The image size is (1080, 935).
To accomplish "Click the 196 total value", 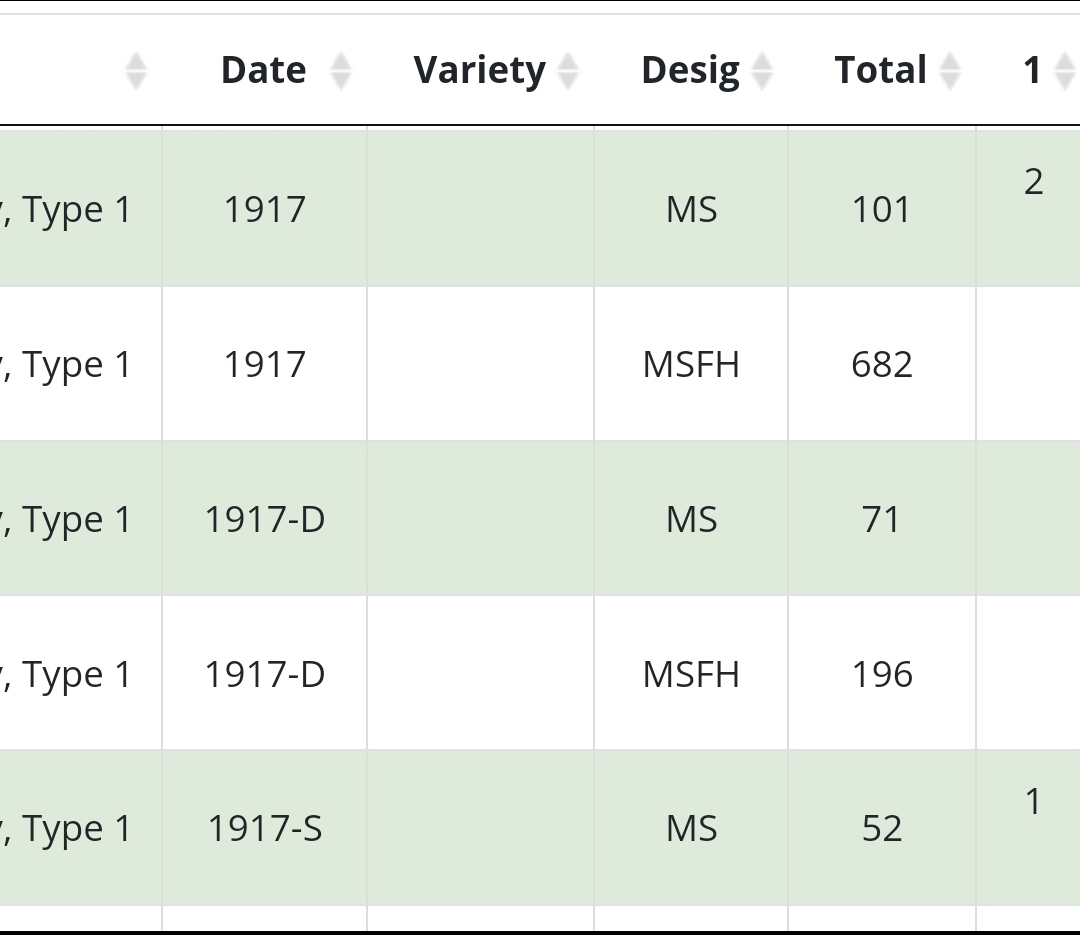I will [881, 675].
